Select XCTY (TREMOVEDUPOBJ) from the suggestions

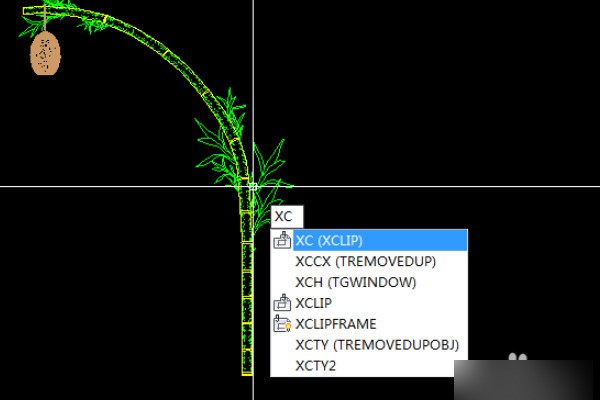(376, 345)
